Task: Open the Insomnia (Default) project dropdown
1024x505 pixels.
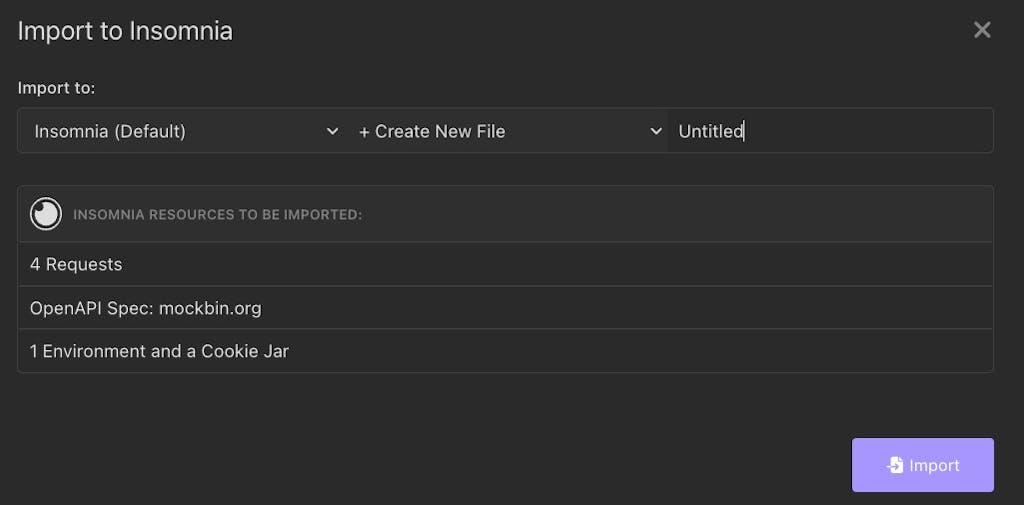Action: [180, 131]
